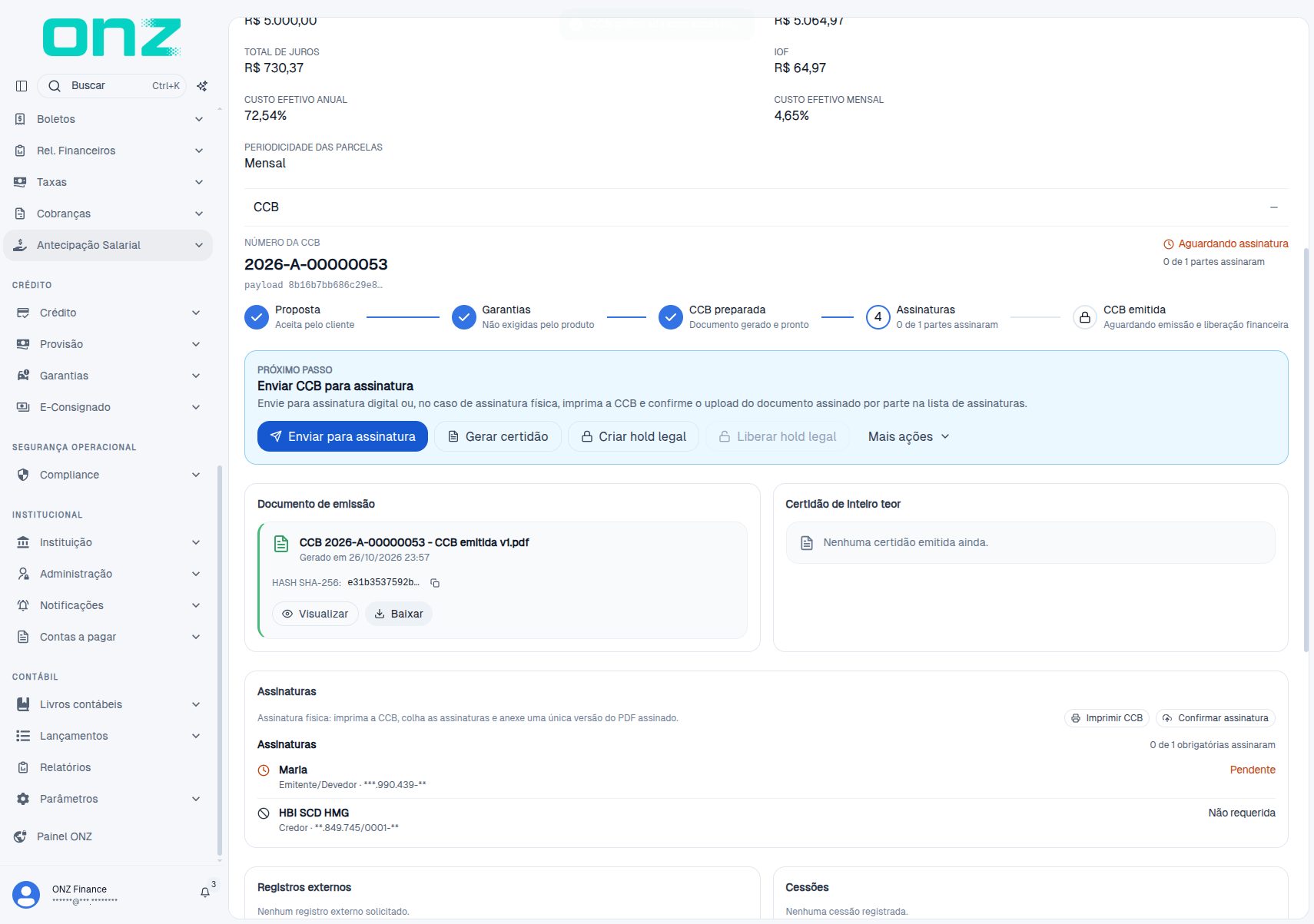Open Antecipação Salarial menu item

point(108,245)
